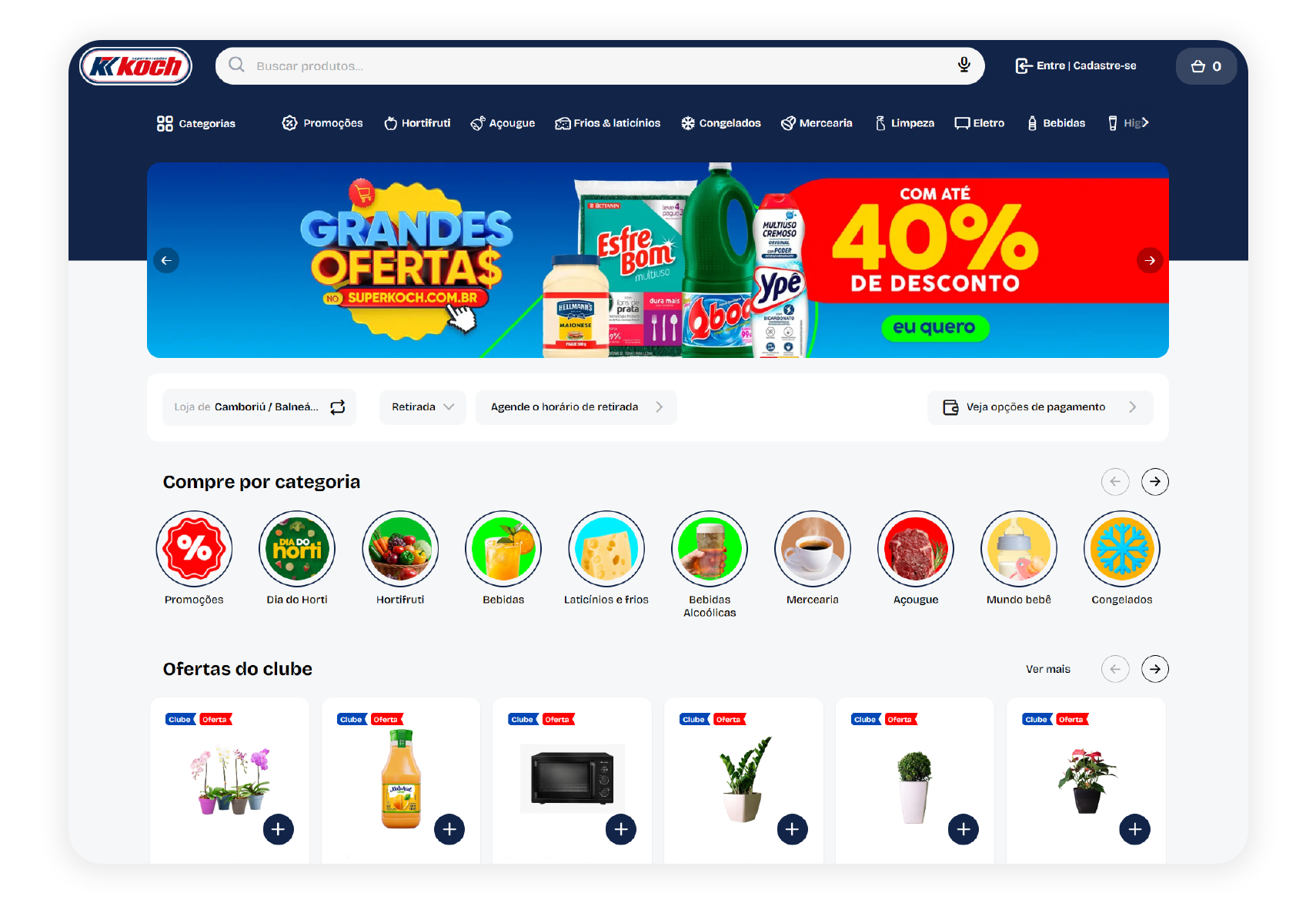Click the eu quero banner button

(935, 327)
